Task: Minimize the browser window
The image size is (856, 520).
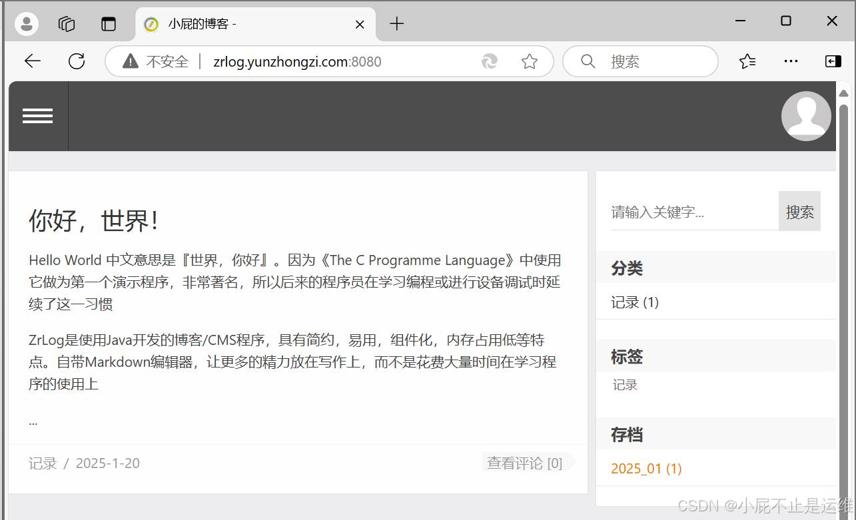Action: (x=740, y=21)
